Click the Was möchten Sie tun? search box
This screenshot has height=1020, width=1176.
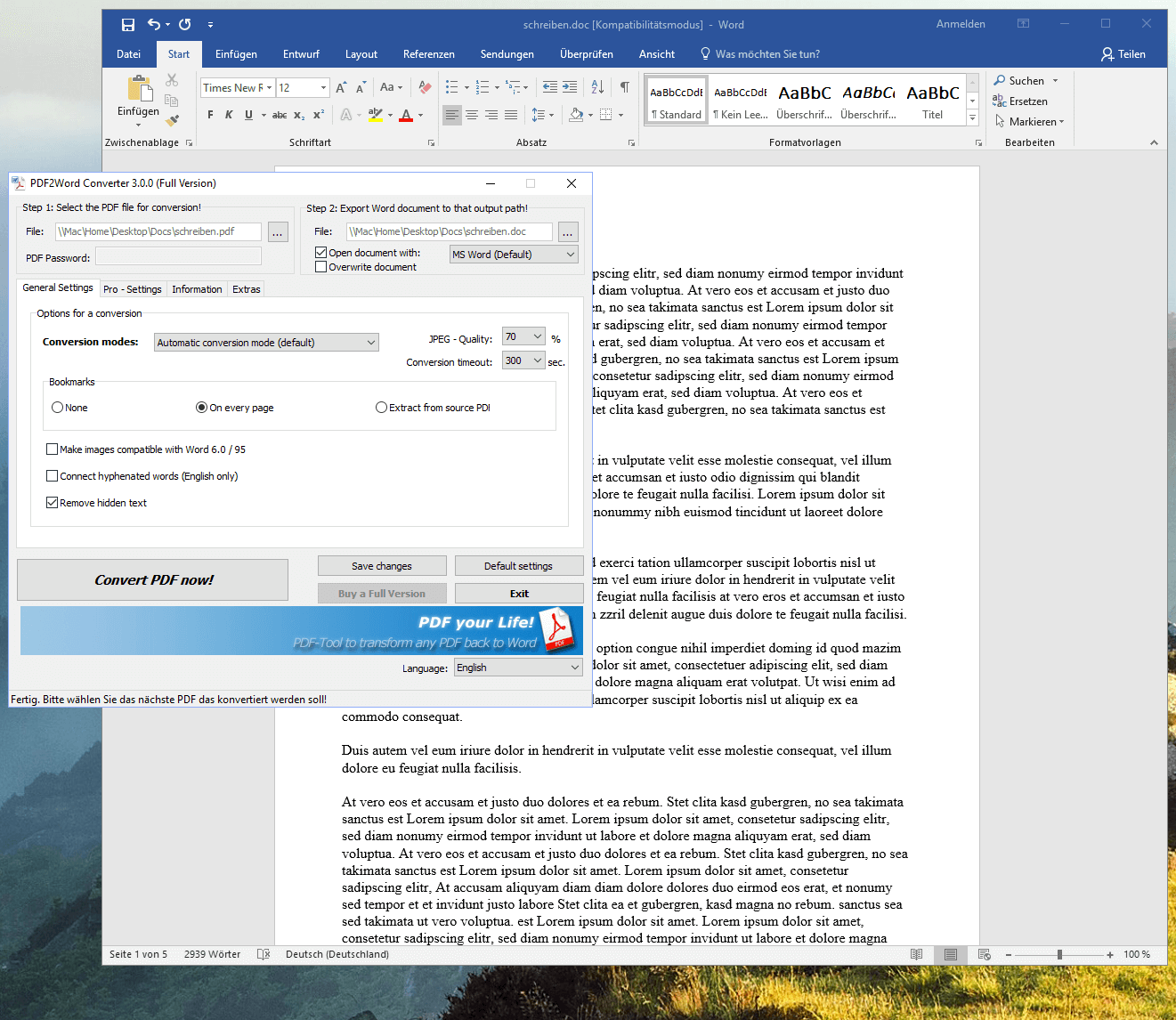[767, 54]
